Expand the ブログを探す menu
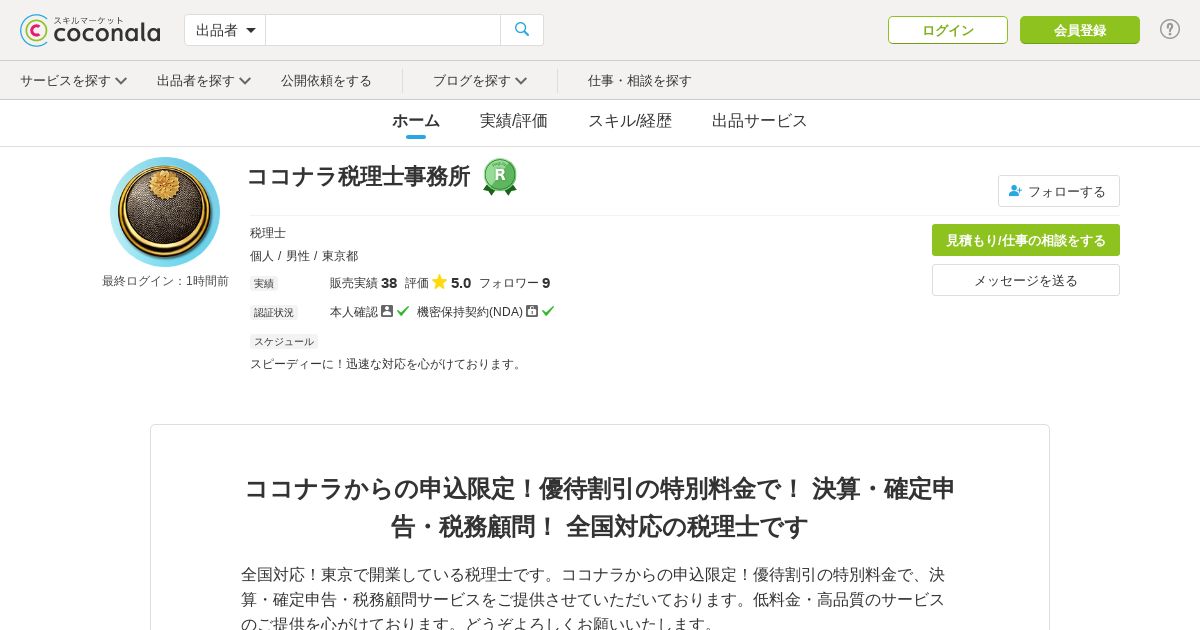This screenshot has width=1200, height=630. point(480,80)
